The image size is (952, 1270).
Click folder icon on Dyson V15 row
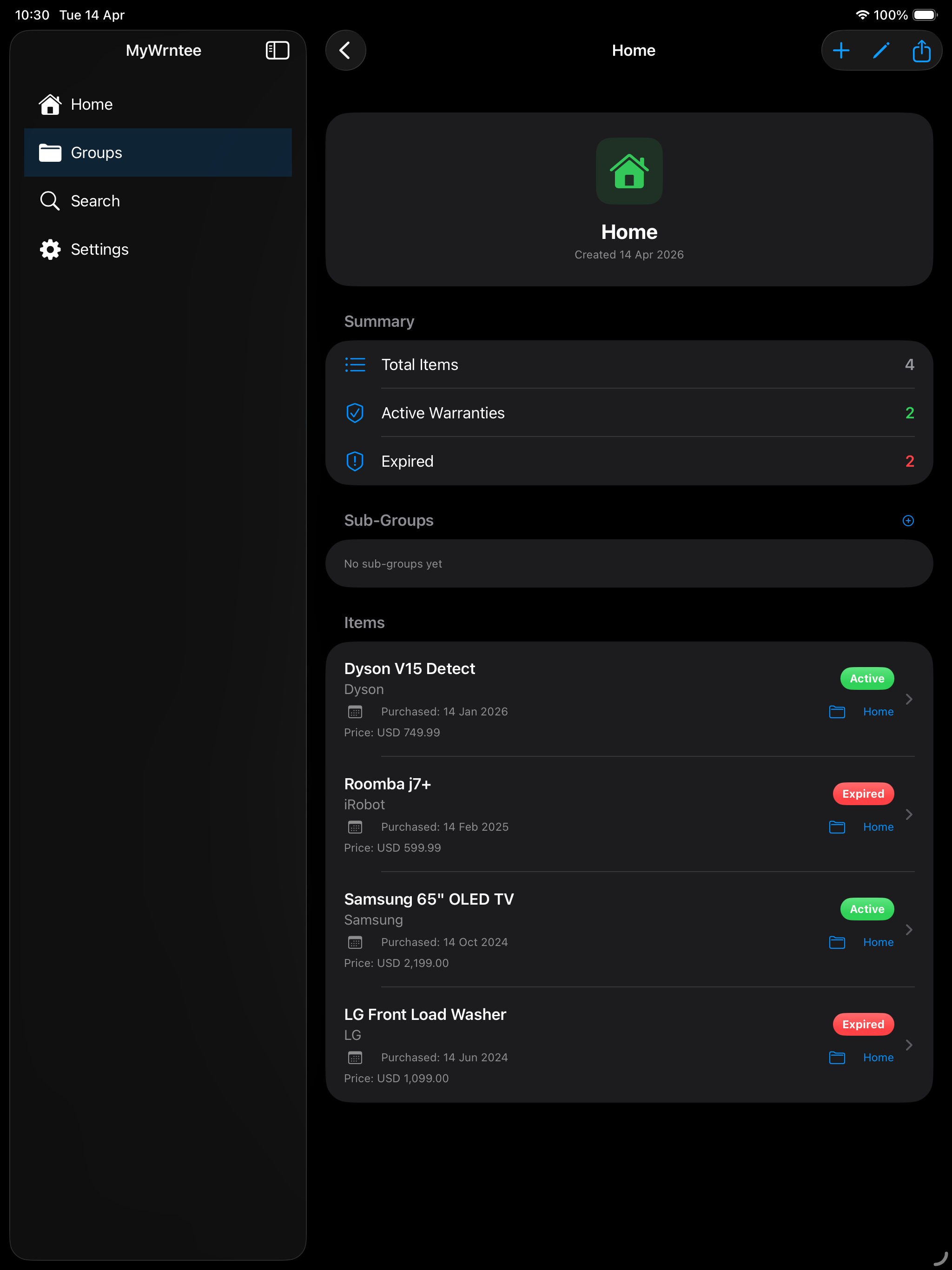pos(837,712)
